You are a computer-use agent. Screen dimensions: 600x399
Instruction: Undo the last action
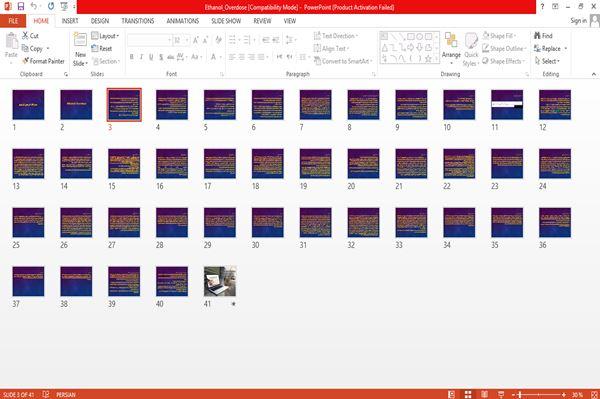[33, 7]
